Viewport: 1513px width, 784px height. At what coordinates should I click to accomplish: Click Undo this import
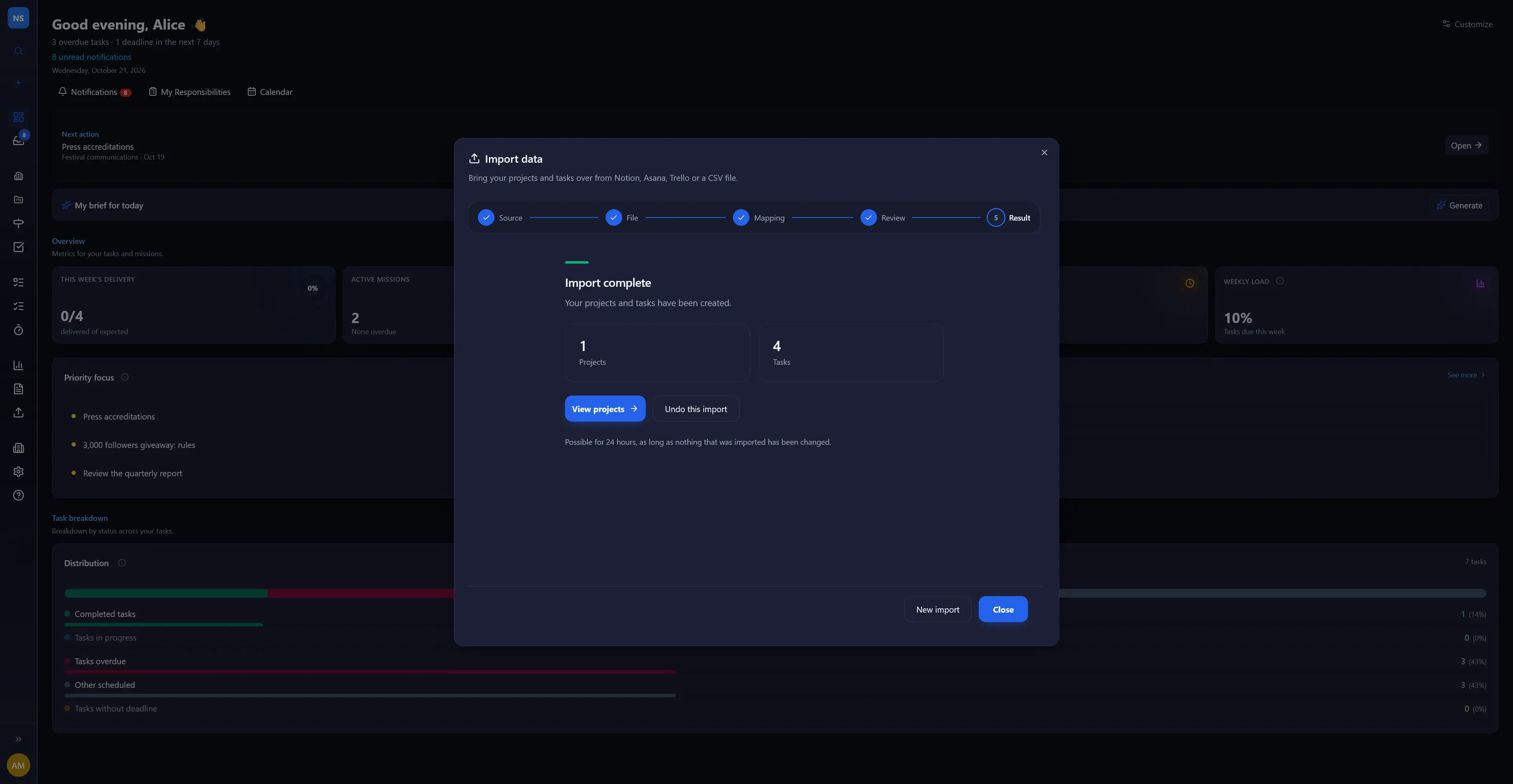tap(695, 409)
